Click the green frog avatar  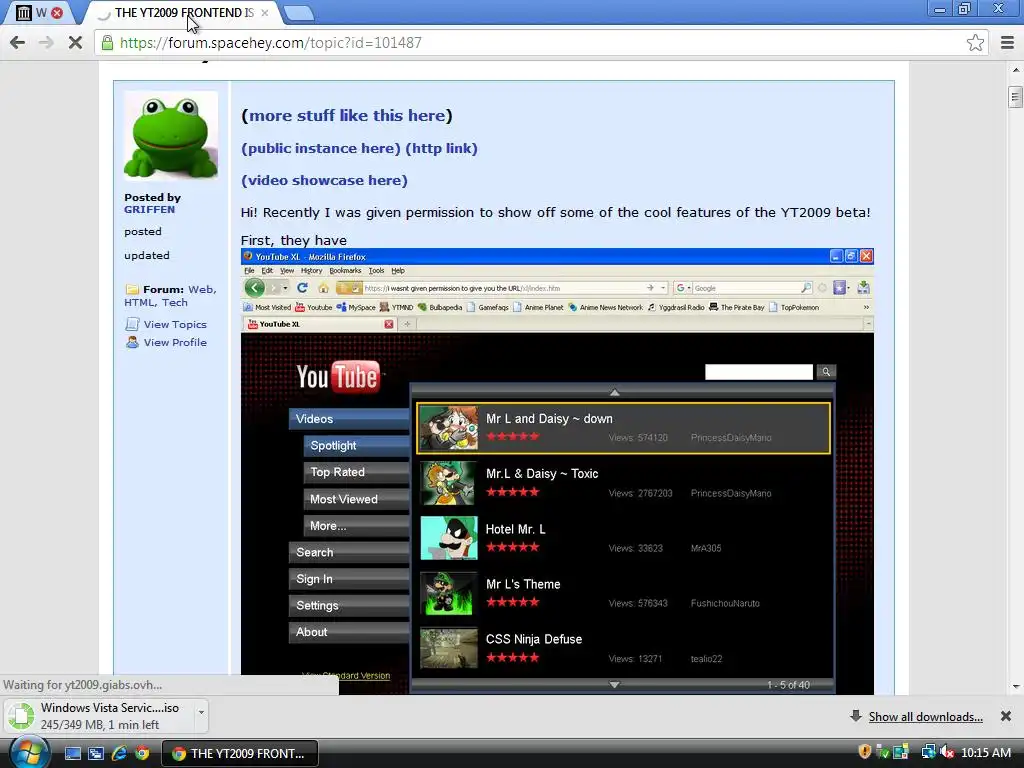coord(171,136)
